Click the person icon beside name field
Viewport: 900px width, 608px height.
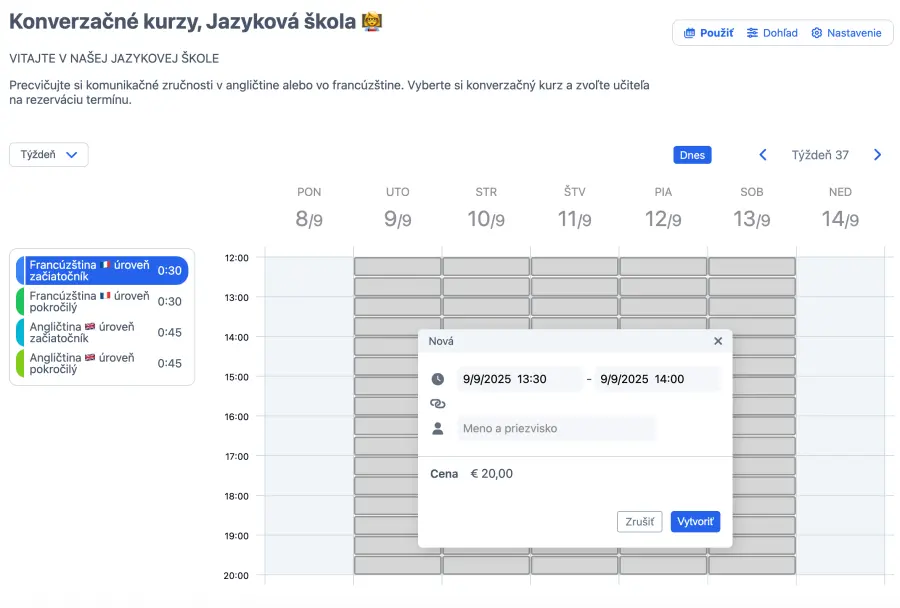pyautogui.click(x=437, y=428)
